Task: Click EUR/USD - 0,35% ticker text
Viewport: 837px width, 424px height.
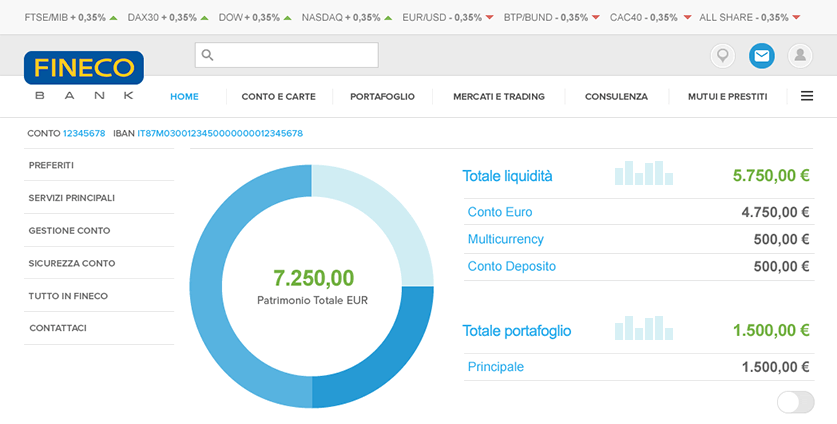Action: pos(442,18)
